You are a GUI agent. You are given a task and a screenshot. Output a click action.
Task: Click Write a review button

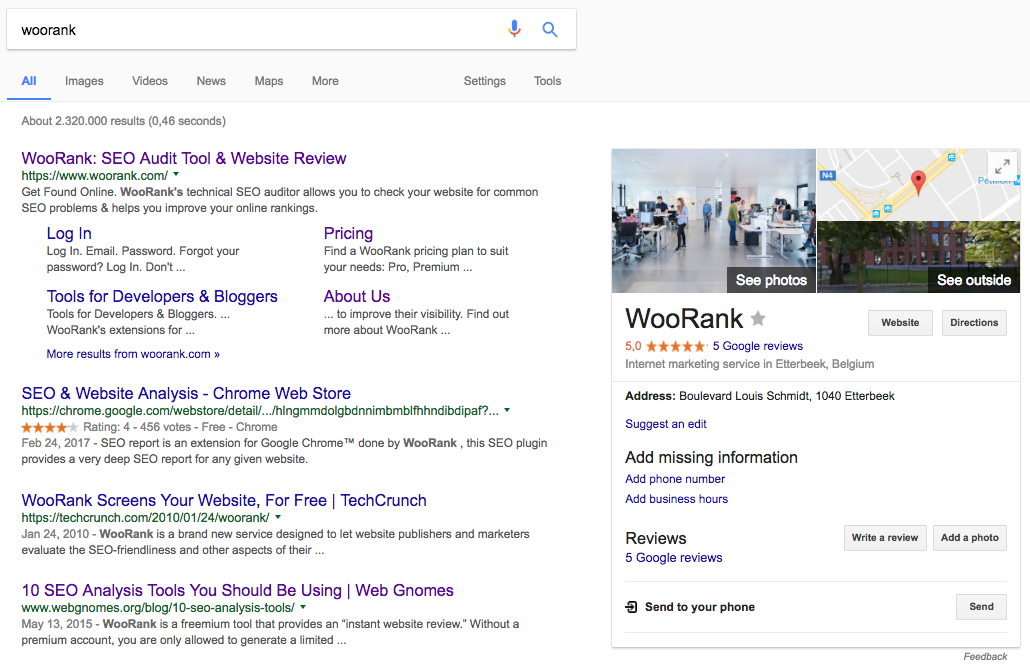coord(885,537)
